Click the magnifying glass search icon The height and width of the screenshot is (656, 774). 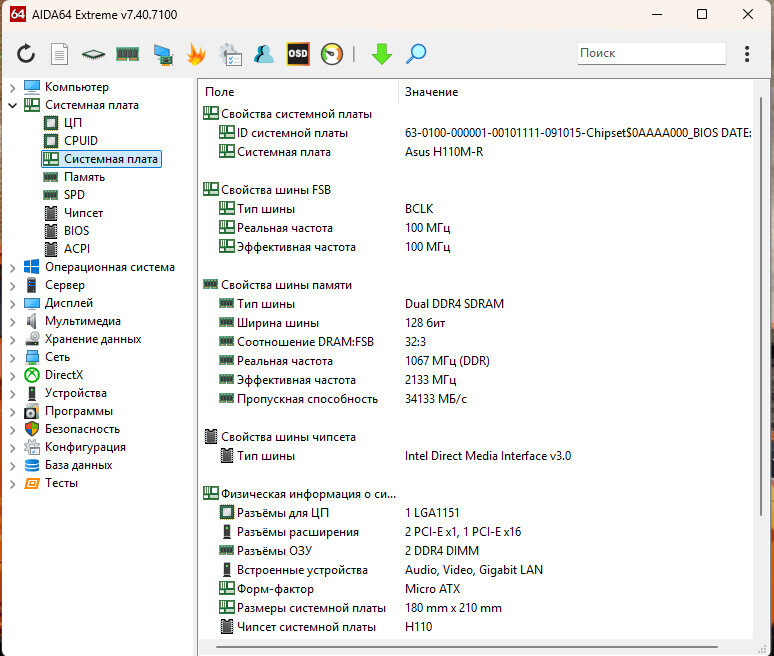click(416, 54)
